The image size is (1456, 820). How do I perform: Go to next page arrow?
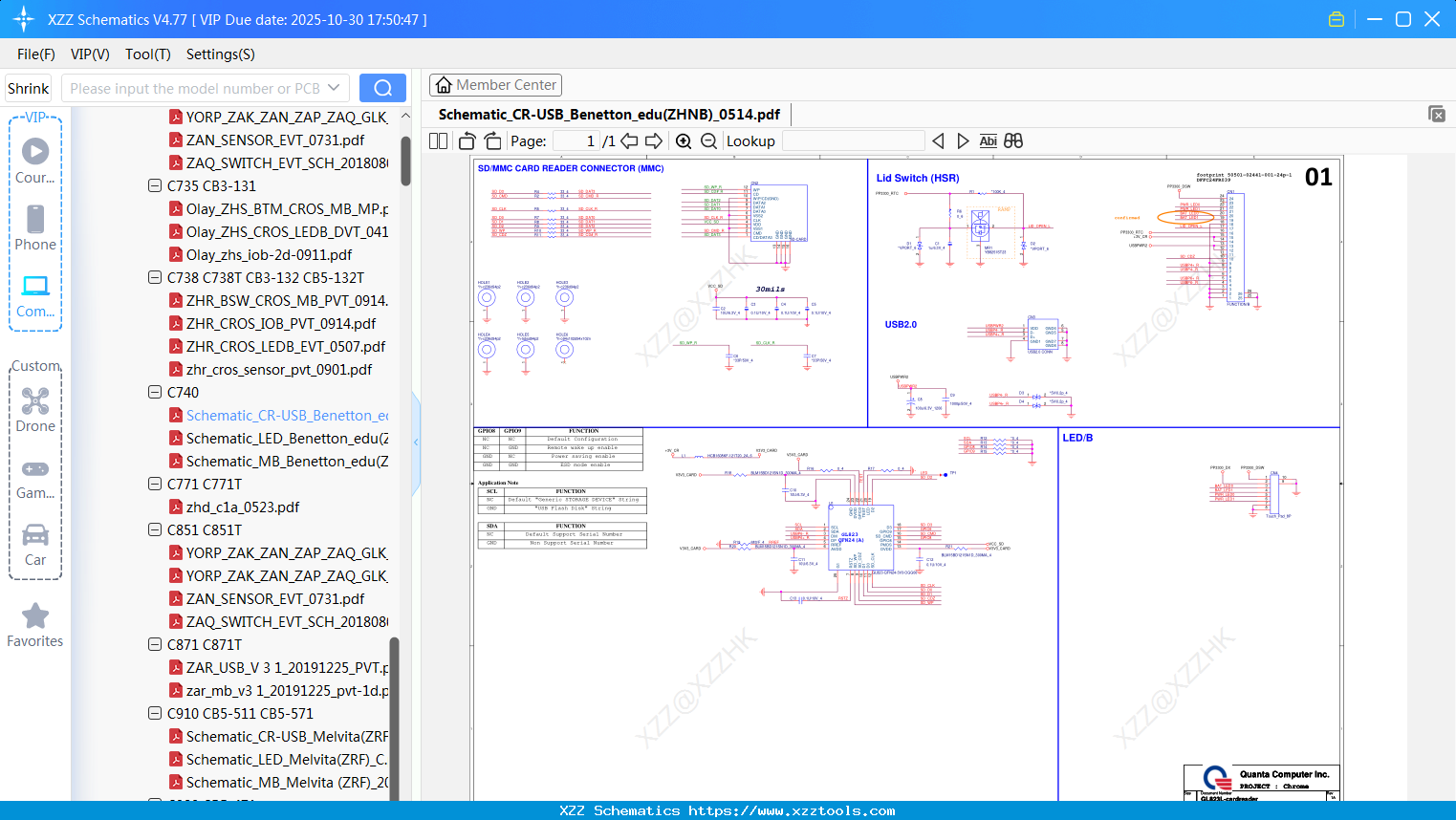click(x=654, y=141)
